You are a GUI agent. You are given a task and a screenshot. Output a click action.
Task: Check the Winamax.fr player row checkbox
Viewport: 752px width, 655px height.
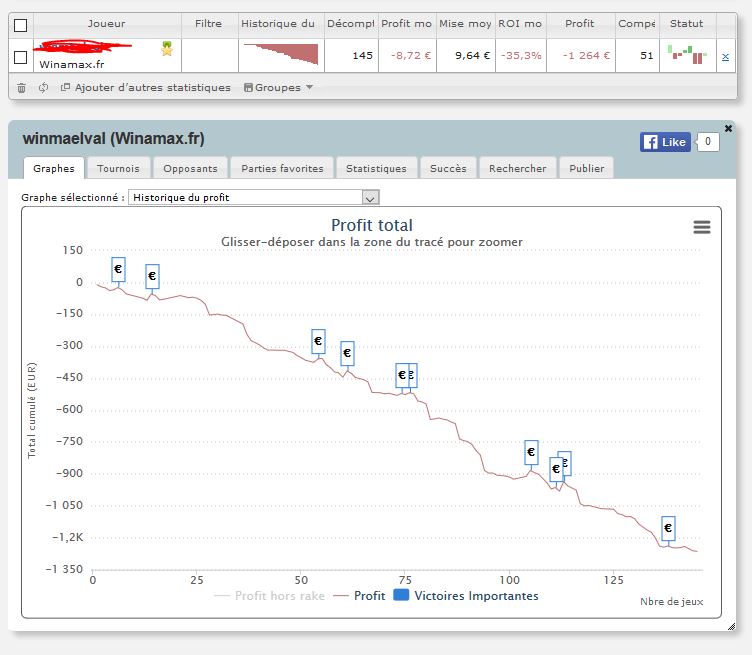(21, 57)
